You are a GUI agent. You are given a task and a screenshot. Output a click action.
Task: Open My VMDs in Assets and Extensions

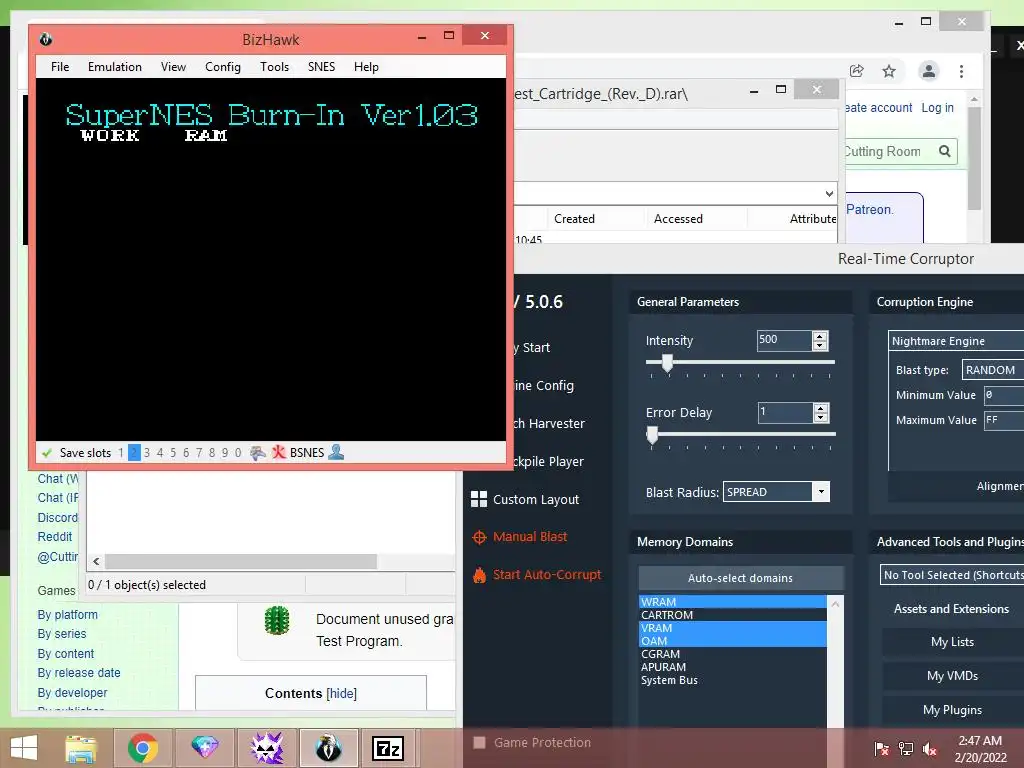tap(952, 676)
